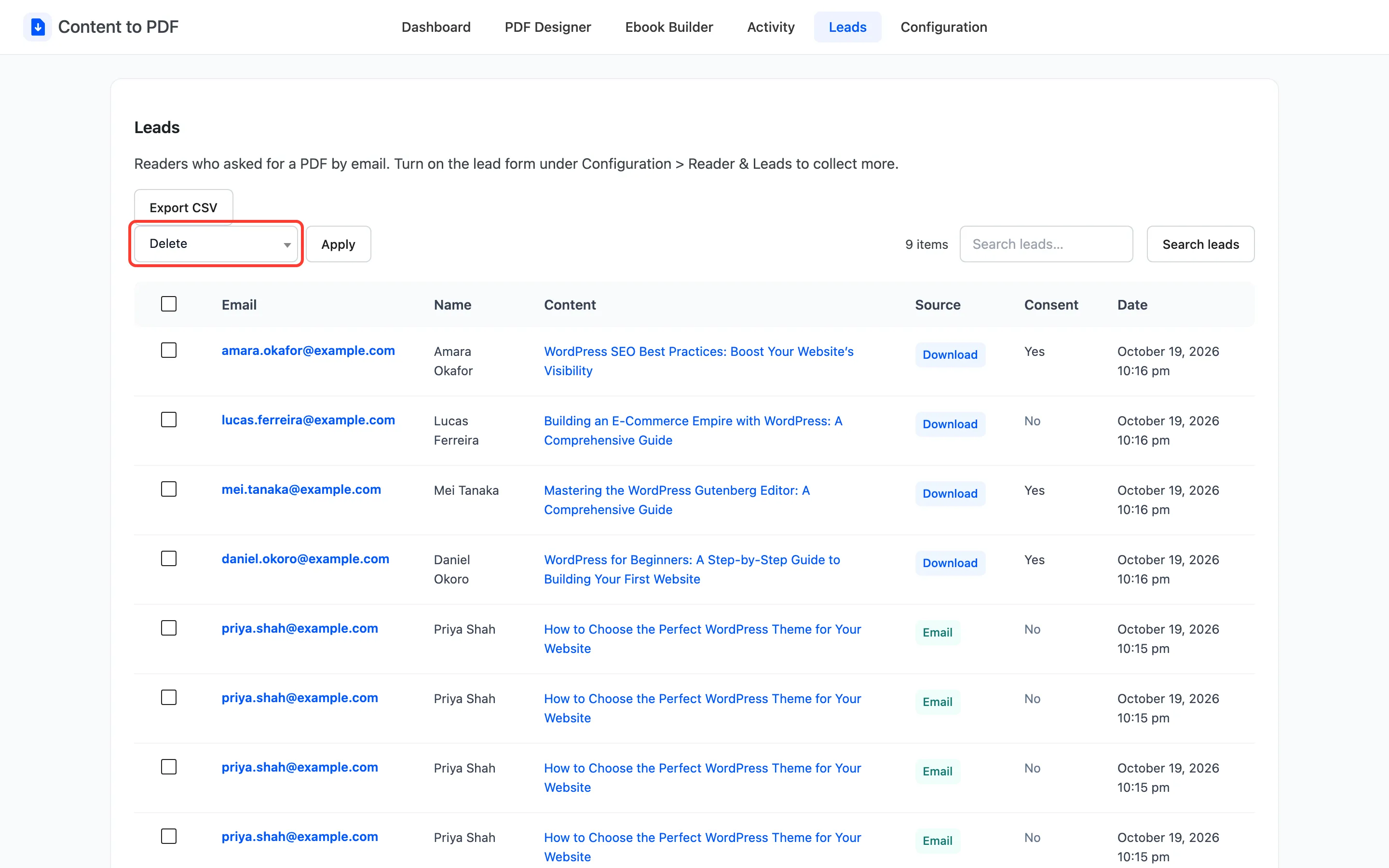Click the Content column header
Screen dimensions: 1389x868
[x=570, y=305]
